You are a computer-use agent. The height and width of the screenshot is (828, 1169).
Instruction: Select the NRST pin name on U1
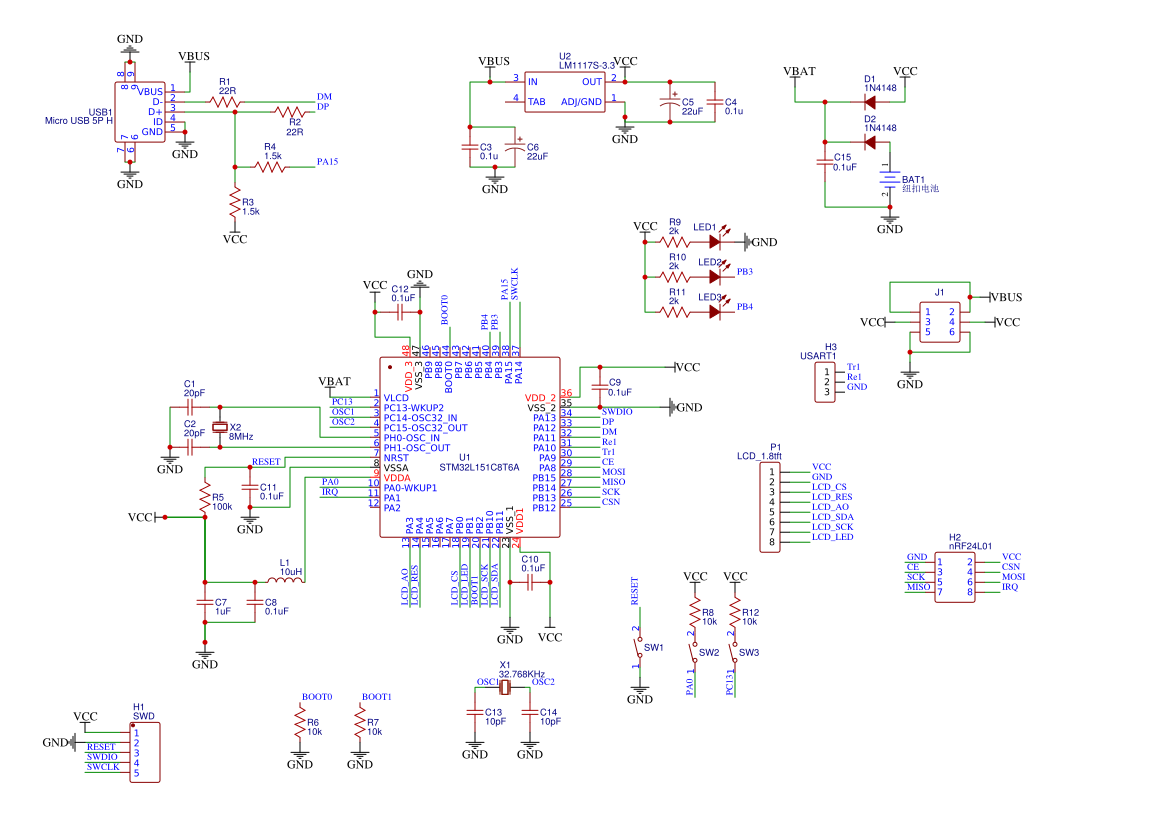tap(396, 458)
